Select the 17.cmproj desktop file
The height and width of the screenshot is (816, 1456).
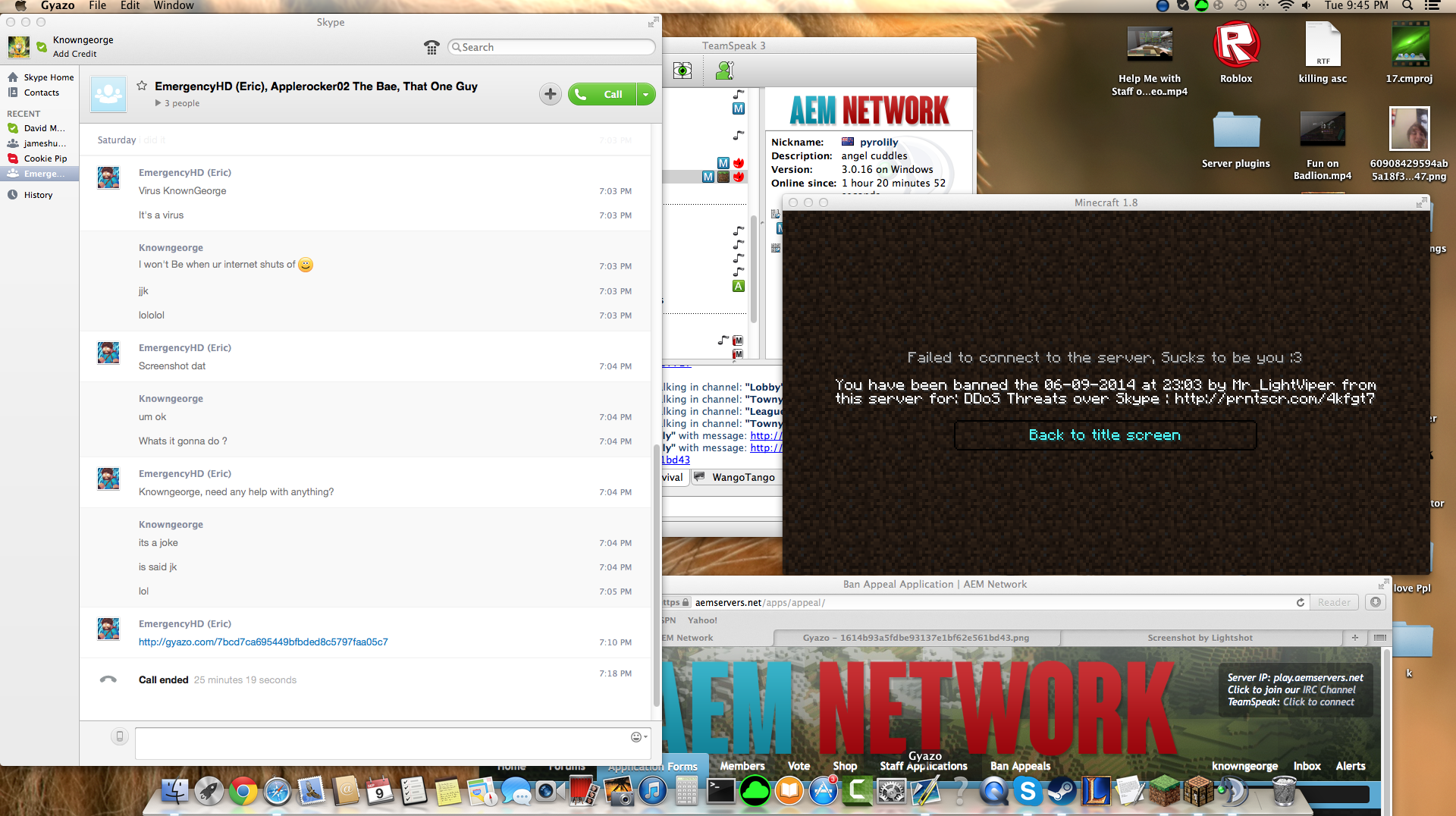1409,53
